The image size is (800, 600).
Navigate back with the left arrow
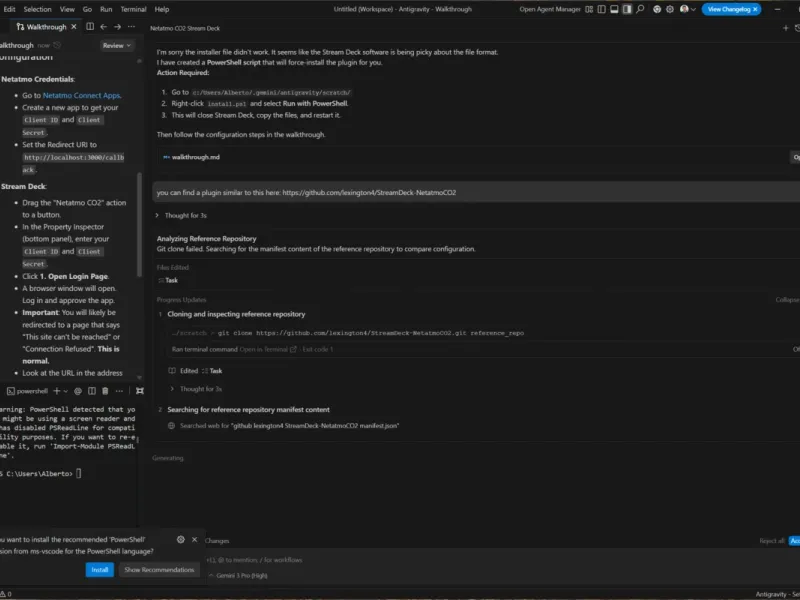point(104,27)
